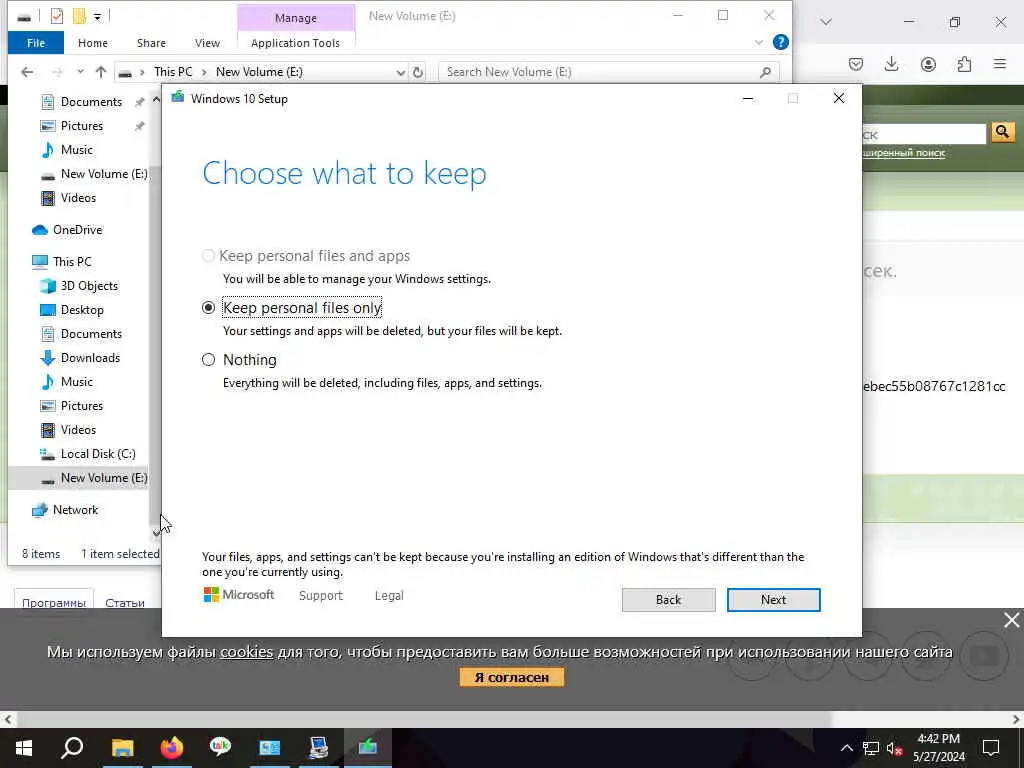This screenshot has height=768, width=1024.
Task: Click the muted volume tray icon
Action: point(895,748)
